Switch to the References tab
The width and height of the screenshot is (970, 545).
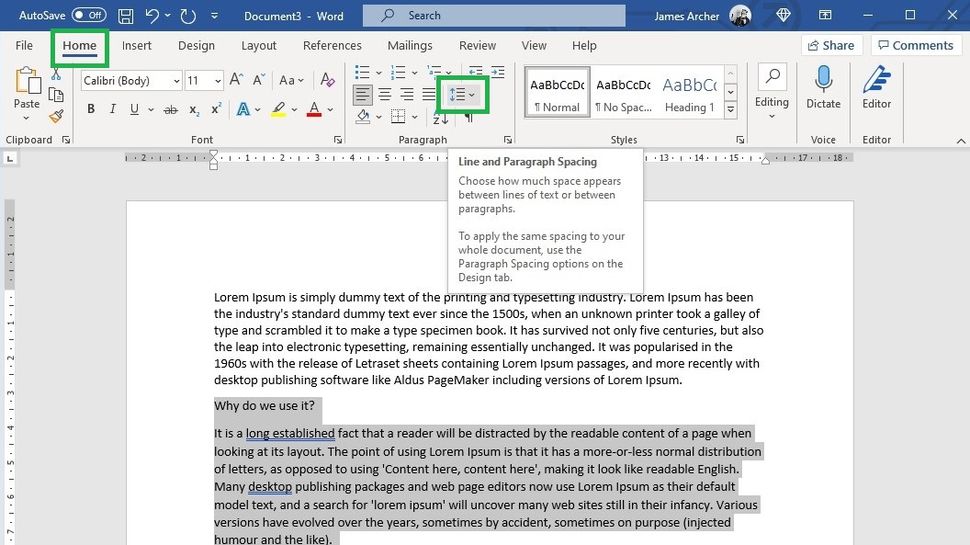332,45
